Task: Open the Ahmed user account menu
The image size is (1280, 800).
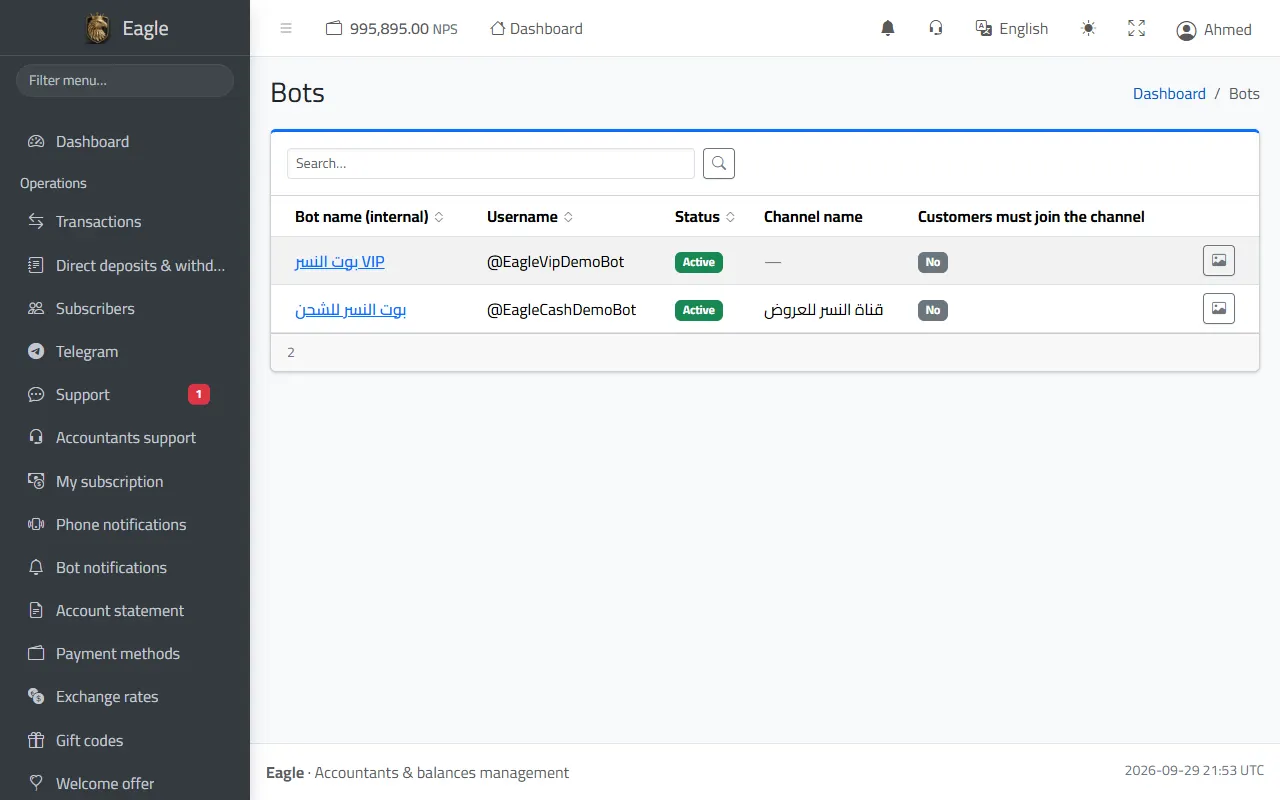Action: (1214, 30)
